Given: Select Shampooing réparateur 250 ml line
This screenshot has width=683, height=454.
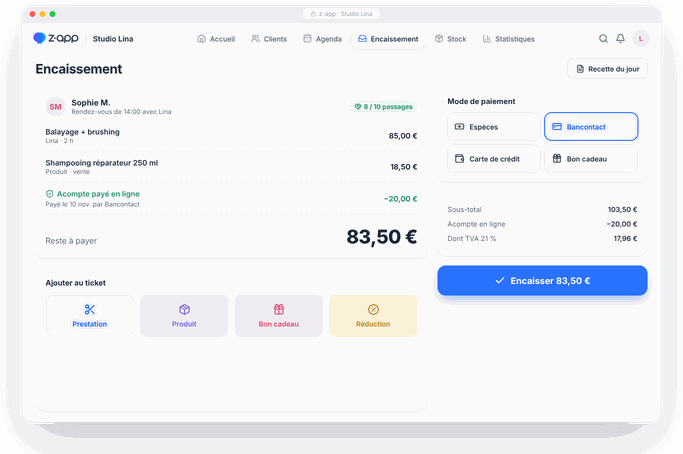Looking at the screenshot, I should (231, 167).
